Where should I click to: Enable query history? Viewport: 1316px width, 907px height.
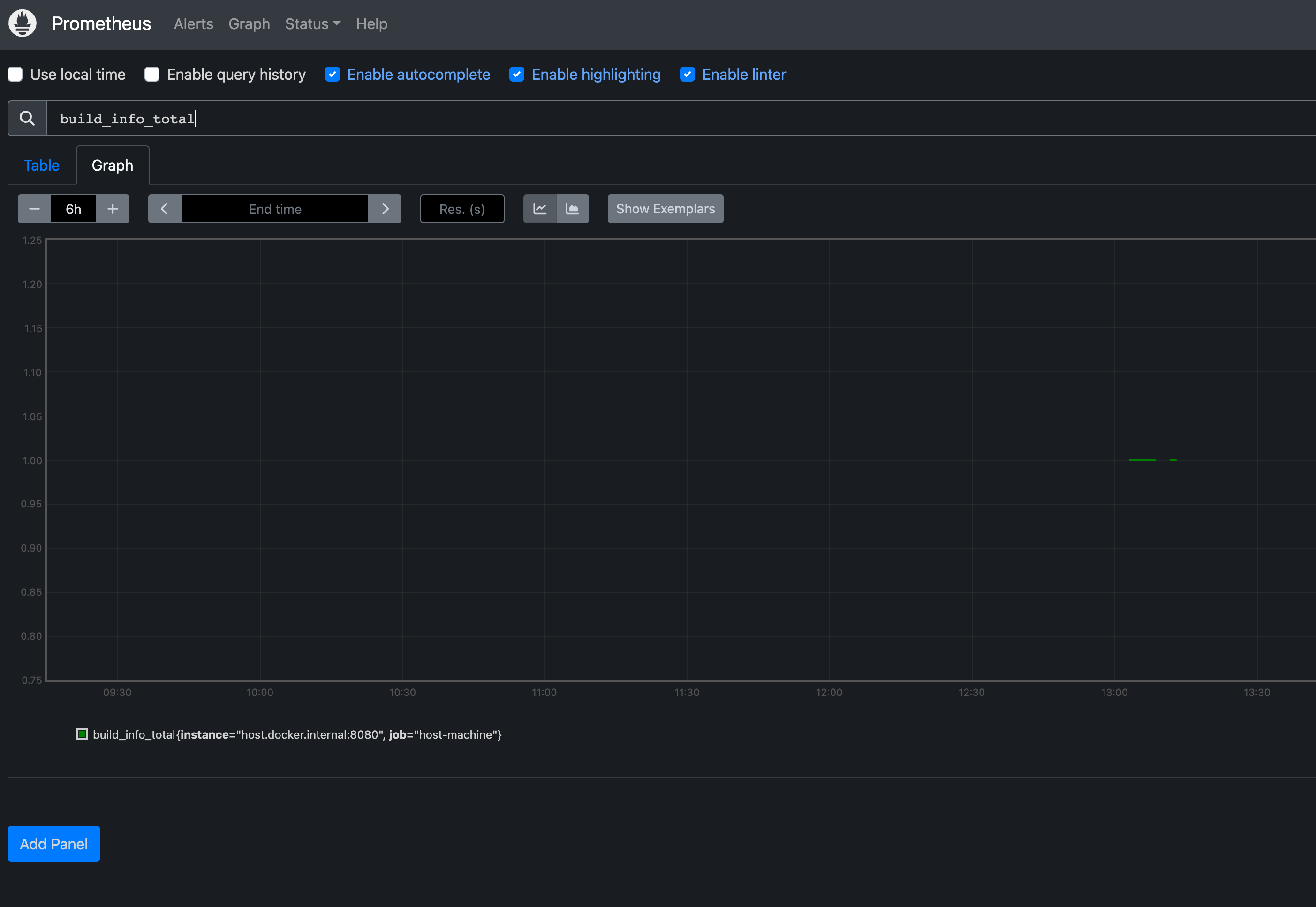point(151,74)
